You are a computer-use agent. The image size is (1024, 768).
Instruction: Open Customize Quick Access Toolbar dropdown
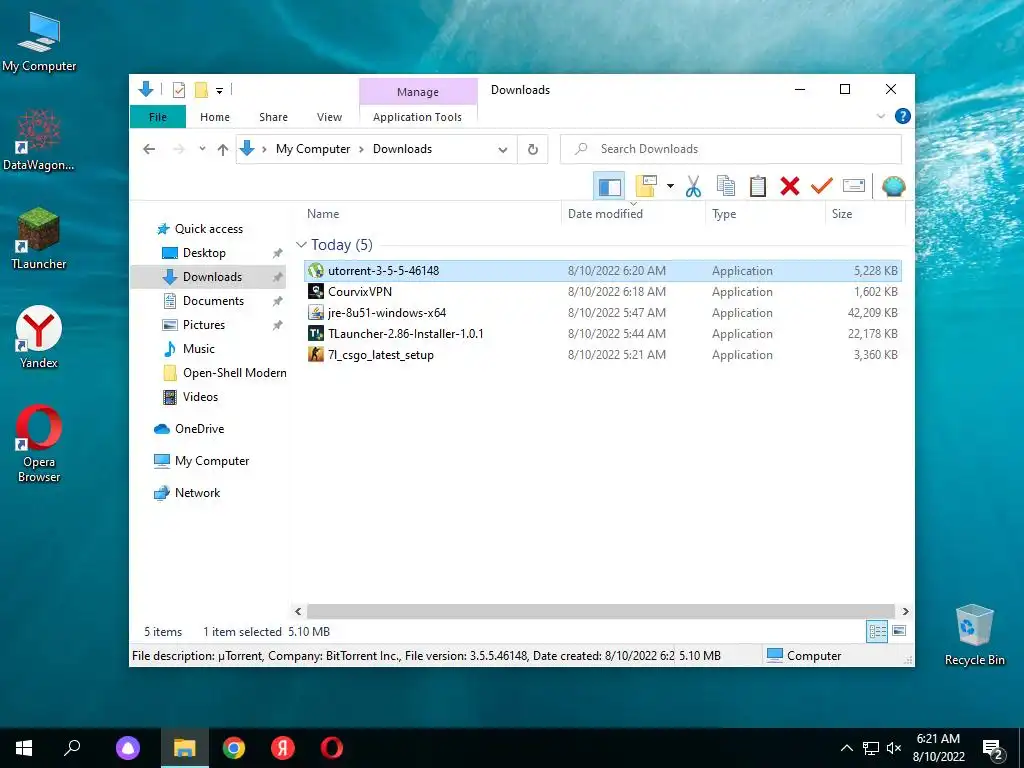click(219, 91)
